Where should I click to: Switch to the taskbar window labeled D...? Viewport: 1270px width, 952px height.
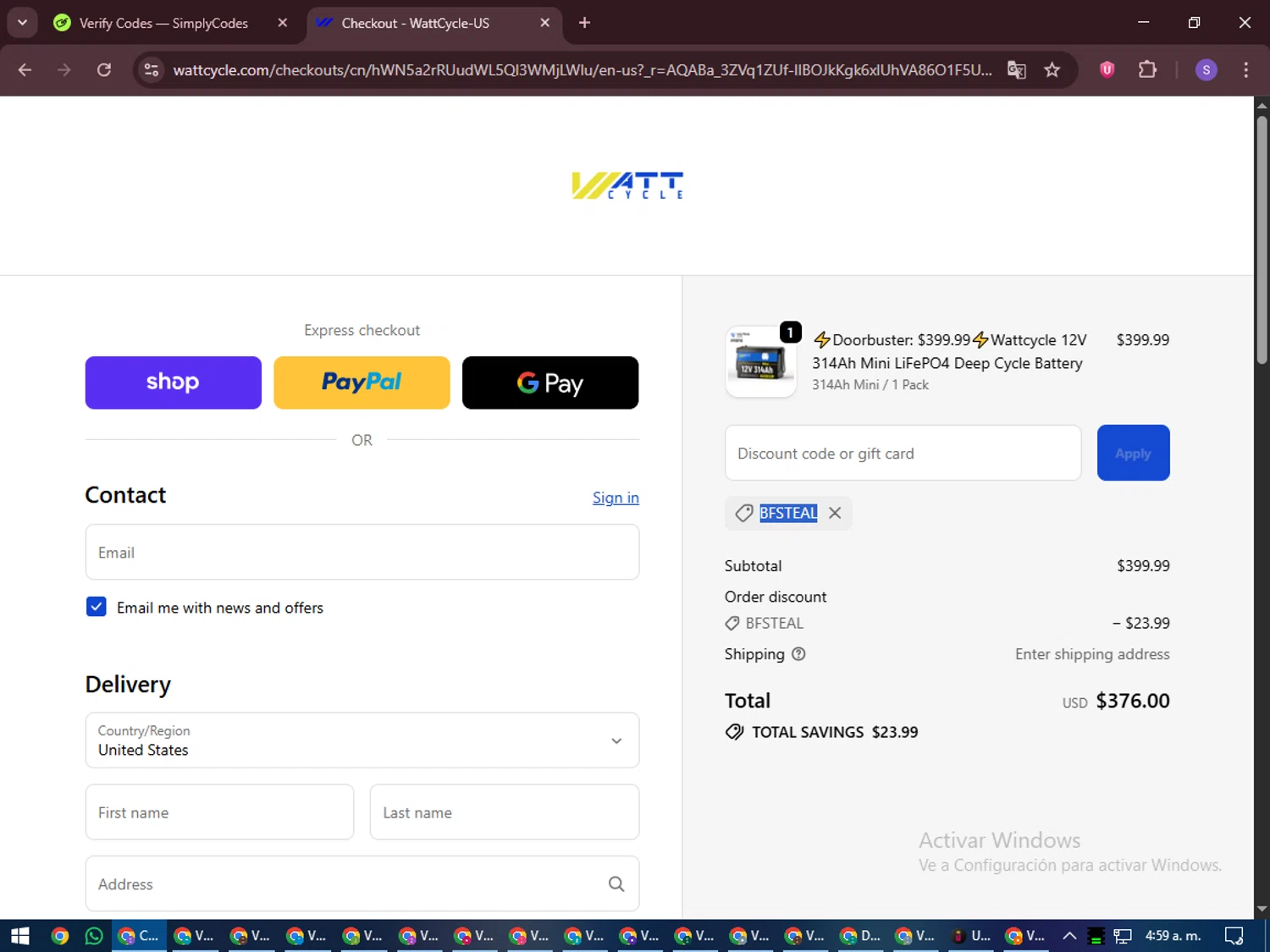coord(860,936)
